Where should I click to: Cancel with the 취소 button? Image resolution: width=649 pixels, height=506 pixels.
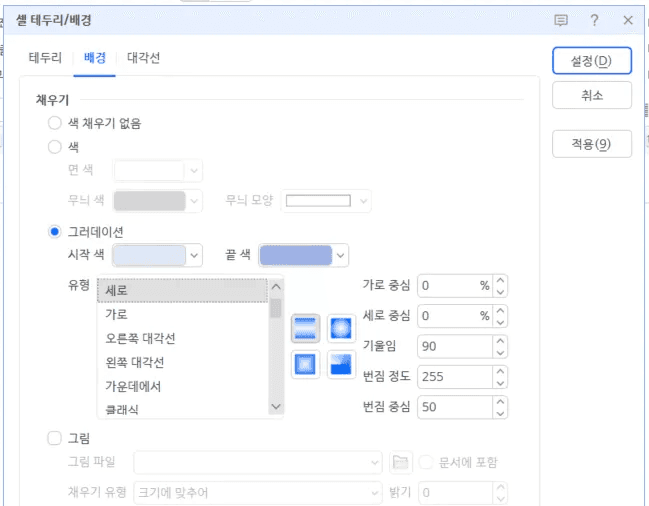tap(592, 95)
